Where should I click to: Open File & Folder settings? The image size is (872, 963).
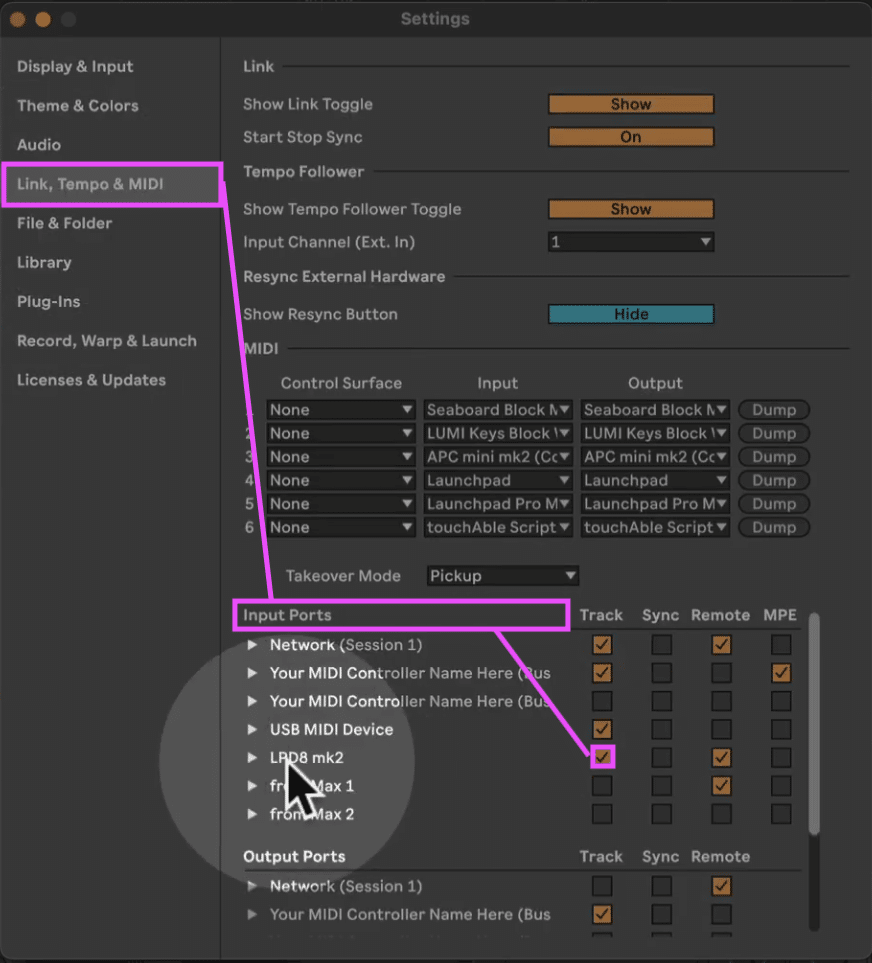(x=64, y=223)
